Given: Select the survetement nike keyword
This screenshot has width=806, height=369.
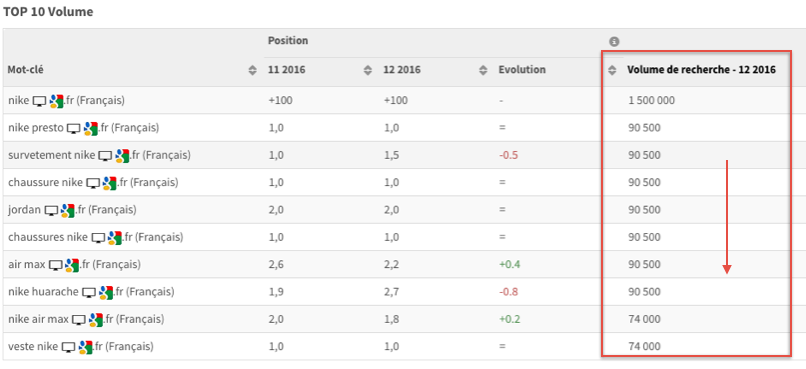Looking at the screenshot, I should [x=51, y=155].
